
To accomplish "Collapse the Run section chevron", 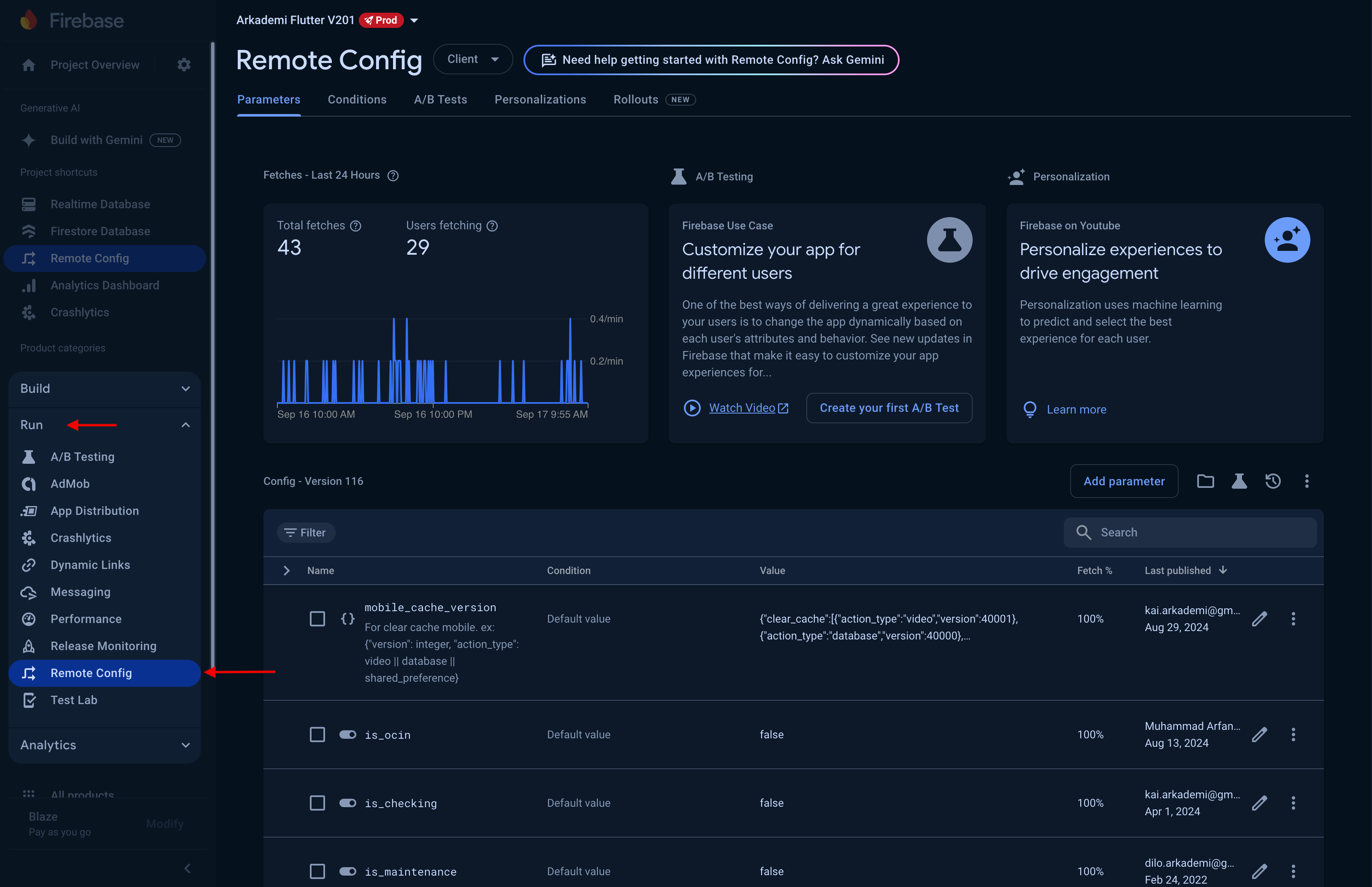I will coord(185,424).
